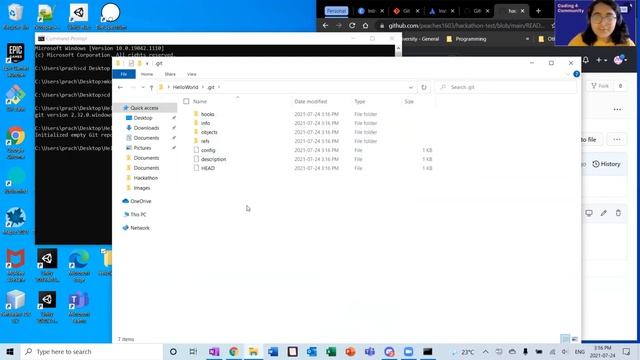Select the description file
The height and width of the screenshot is (360, 640).
pos(213,159)
